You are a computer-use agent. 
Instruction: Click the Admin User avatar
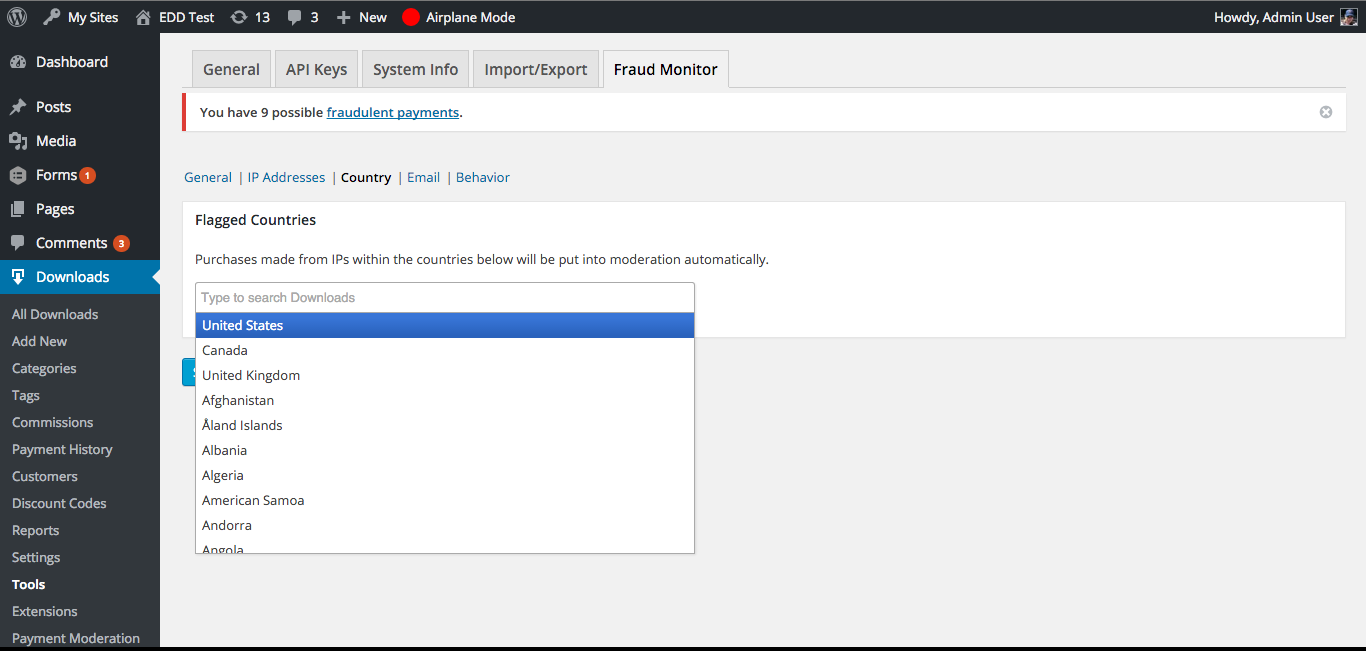1348,17
